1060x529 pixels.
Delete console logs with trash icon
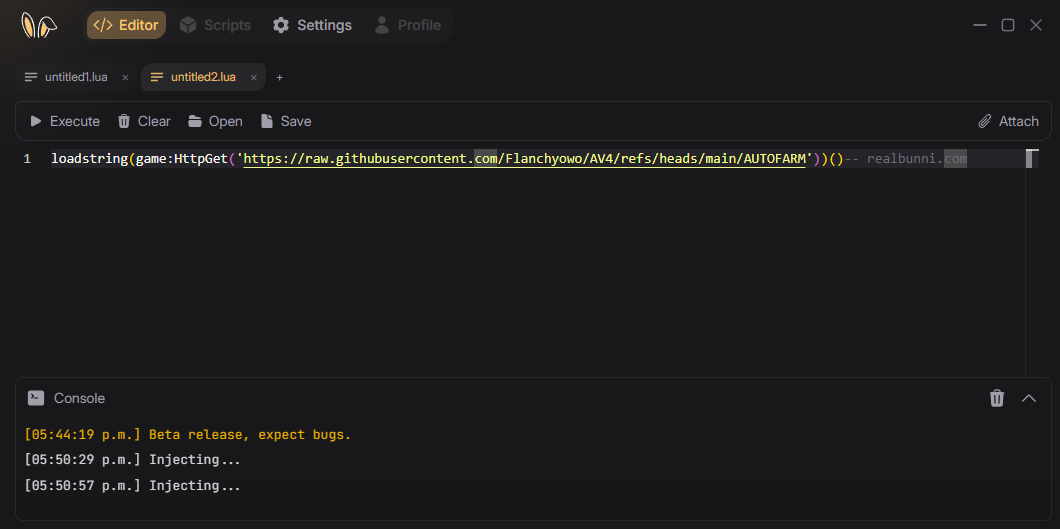(997, 398)
